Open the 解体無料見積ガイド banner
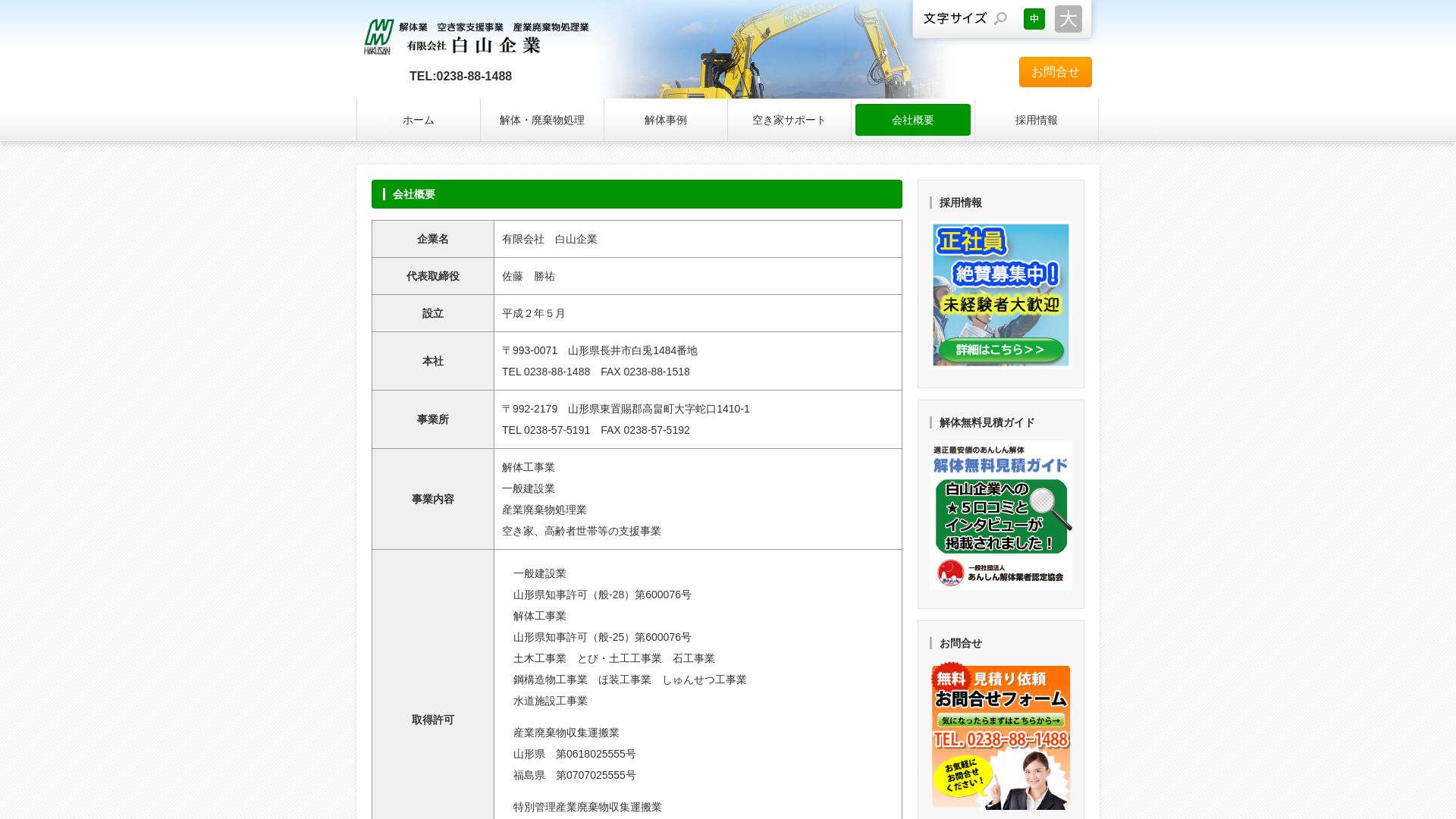The image size is (1456, 819). pos(1000,514)
